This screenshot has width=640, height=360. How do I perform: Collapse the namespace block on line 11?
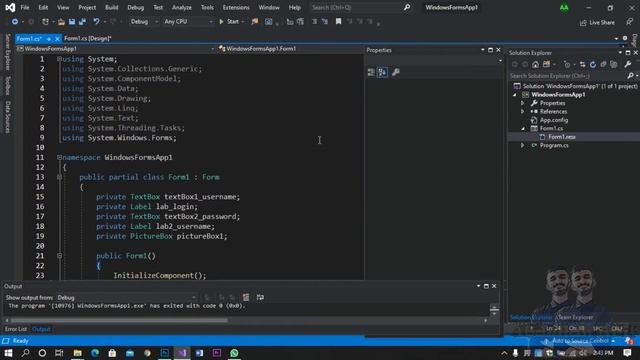[x=59, y=157]
